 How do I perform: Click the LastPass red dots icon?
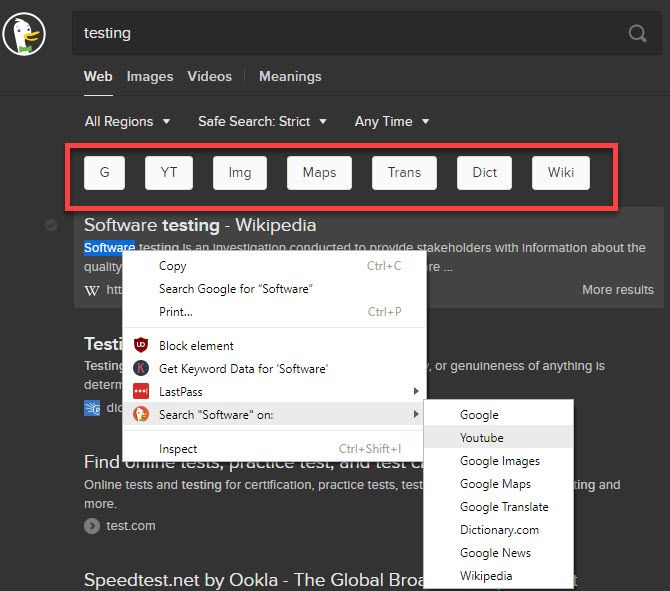pos(141,391)
